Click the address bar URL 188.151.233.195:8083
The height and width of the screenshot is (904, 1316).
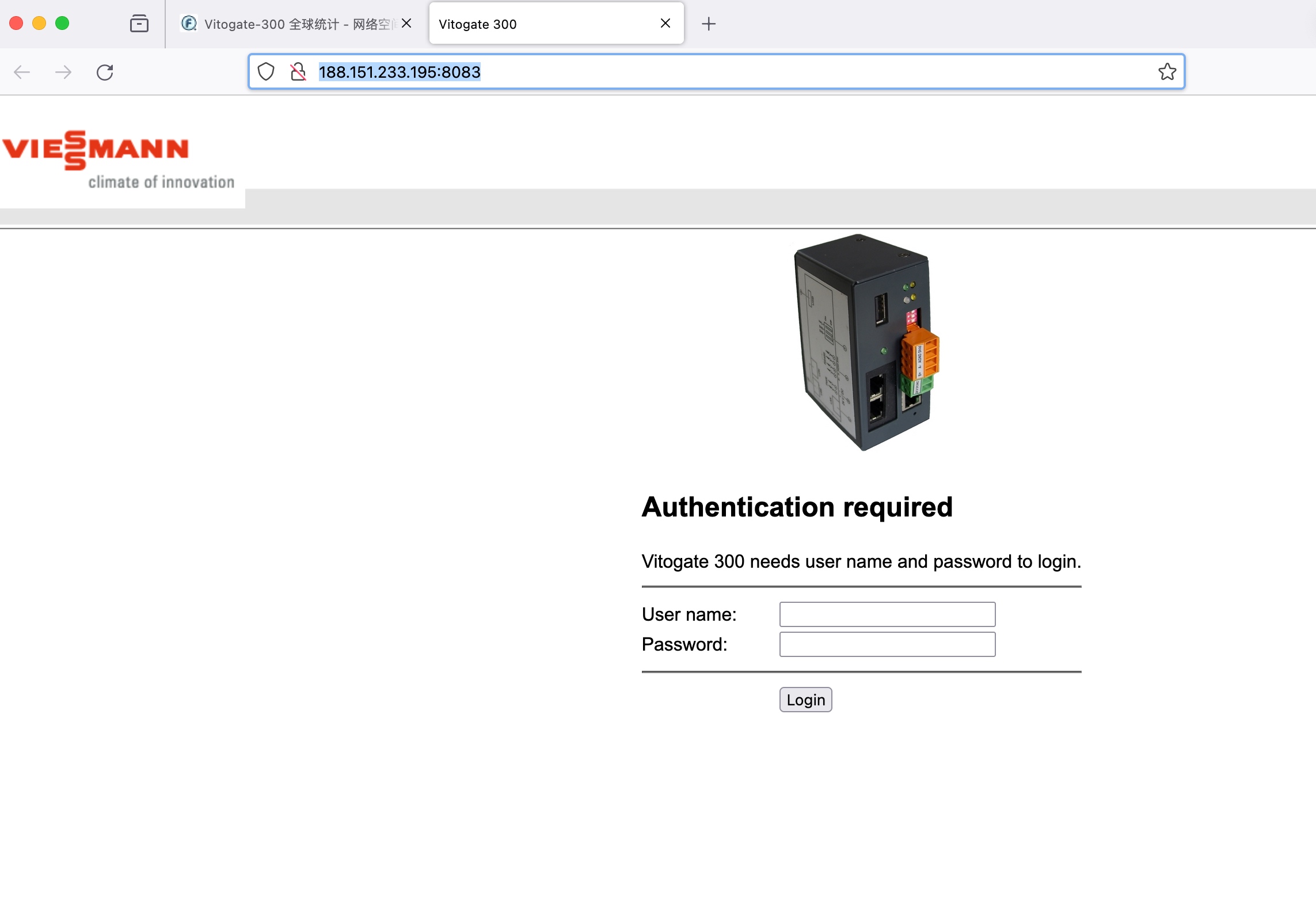point(400,72)
